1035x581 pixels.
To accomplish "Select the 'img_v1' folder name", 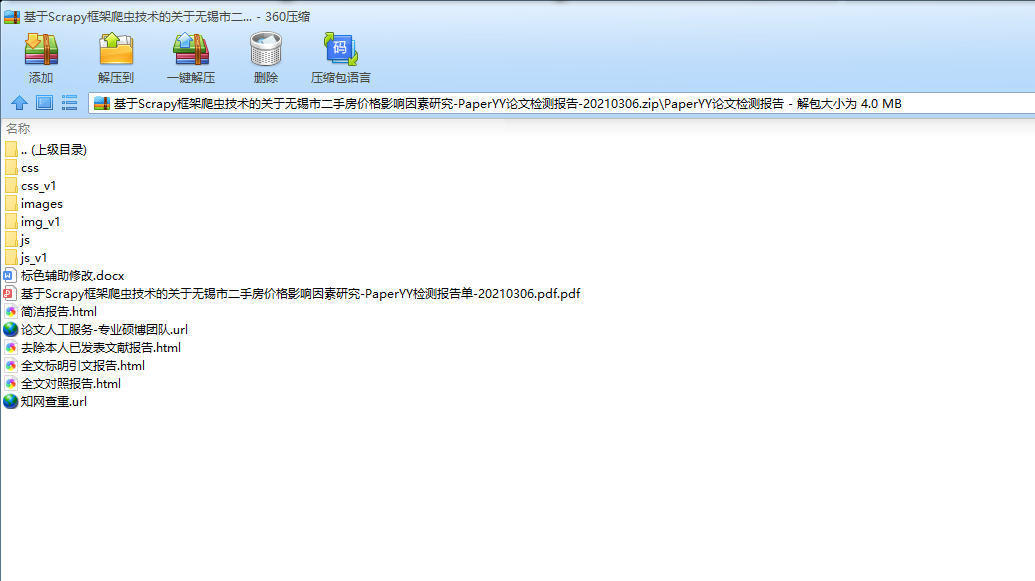I will 40,221.
